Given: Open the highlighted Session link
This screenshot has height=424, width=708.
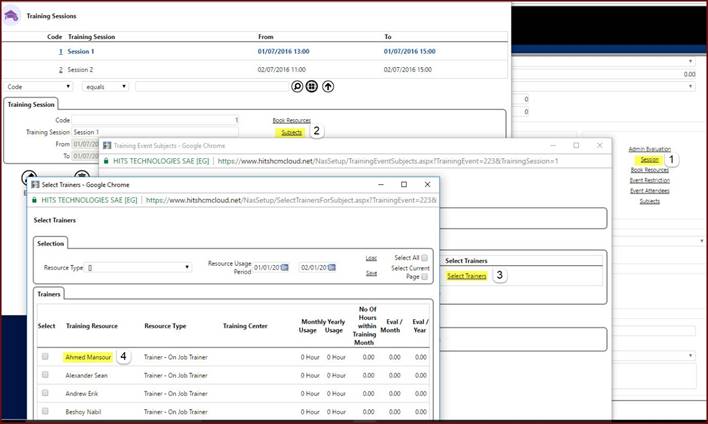Looking at the screenshot, I should click(x=649, y=159).
